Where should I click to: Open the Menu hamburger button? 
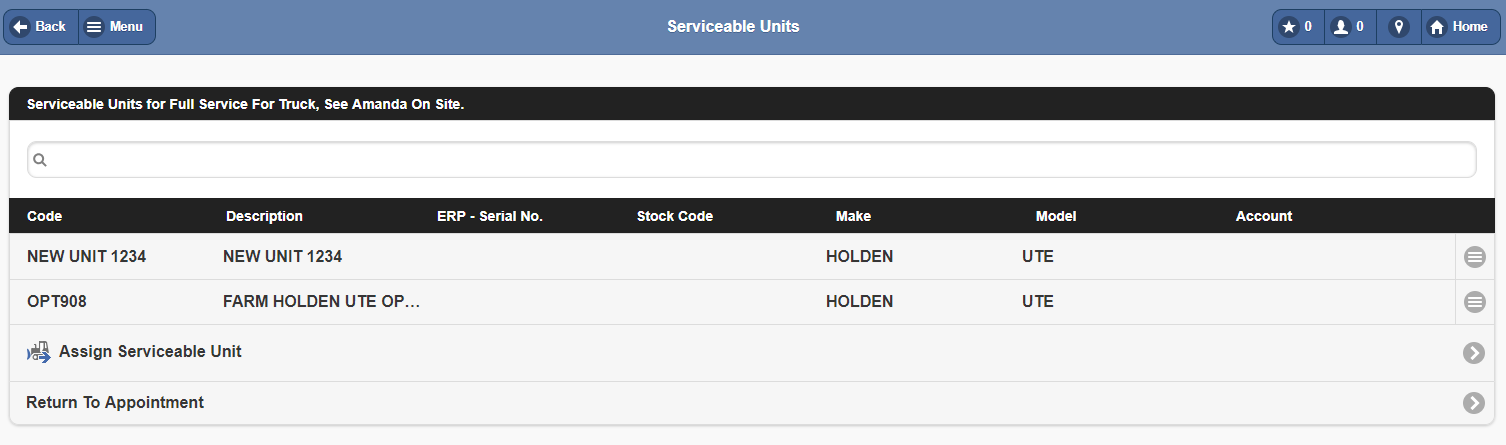point(116,27)
